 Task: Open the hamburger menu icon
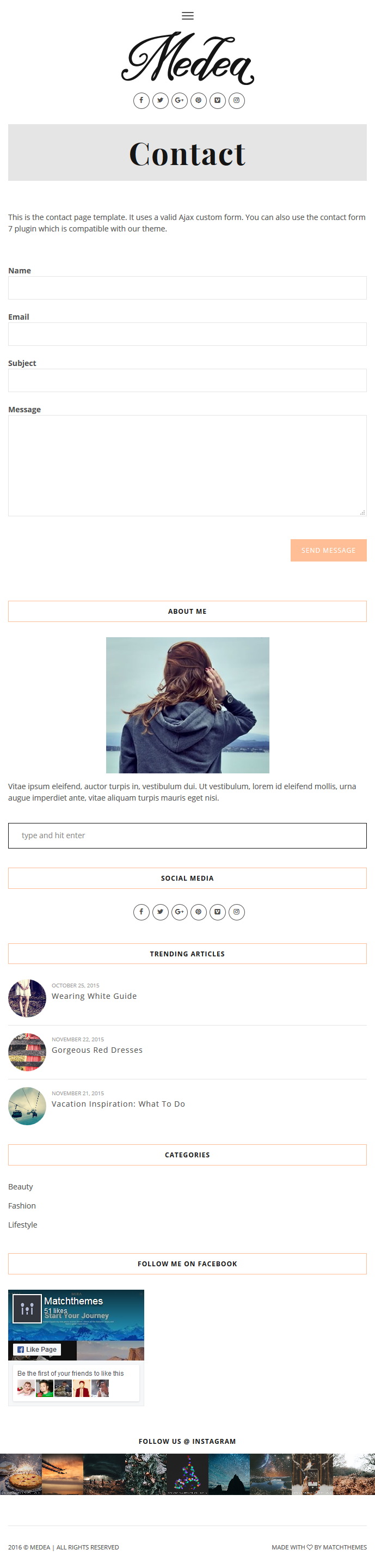pos(187,16)
